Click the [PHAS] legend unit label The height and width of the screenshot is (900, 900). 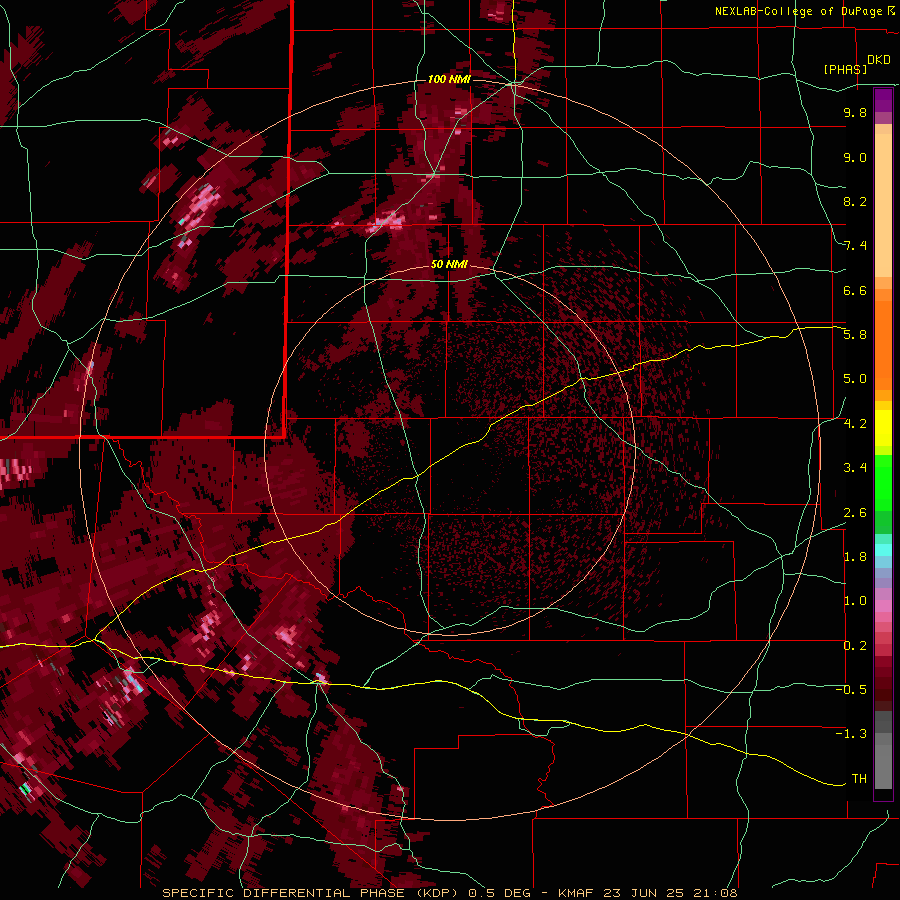click(x=845, y=69)
